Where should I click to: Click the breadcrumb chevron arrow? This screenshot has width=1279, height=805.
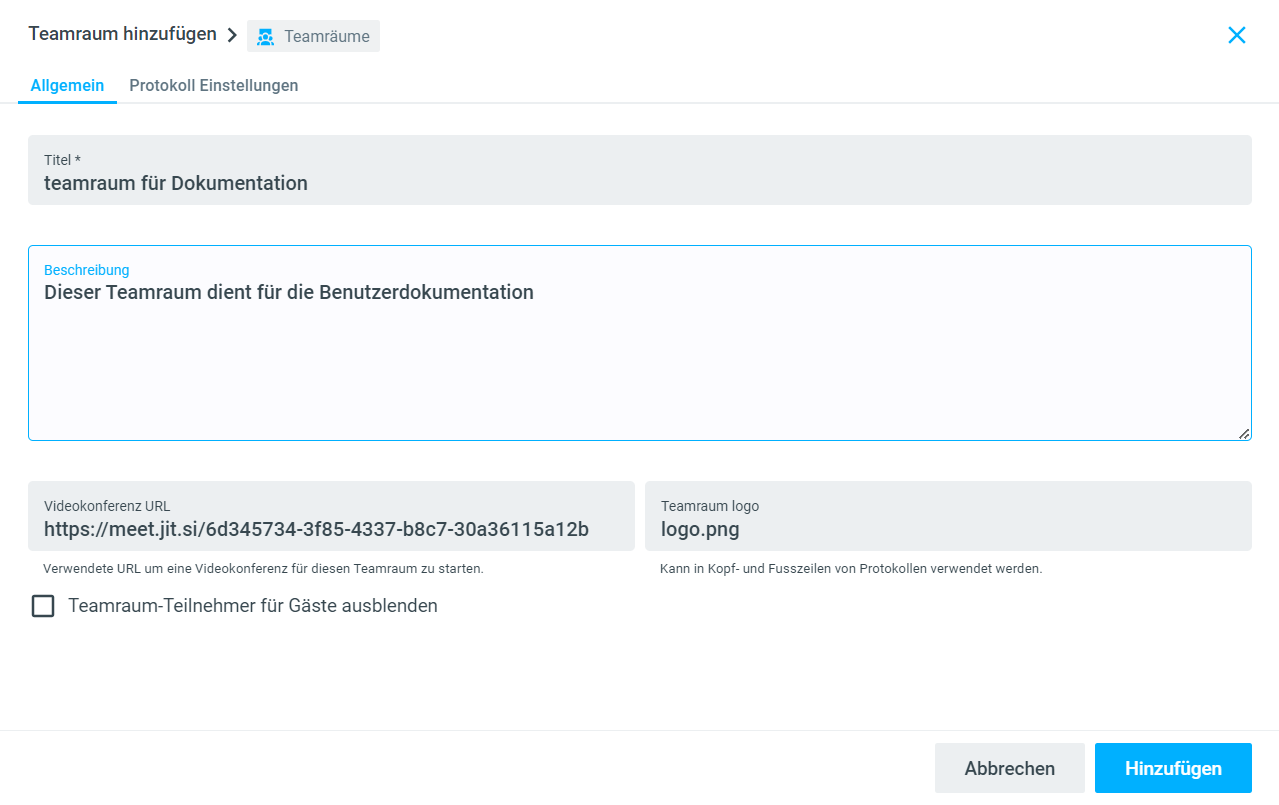(x=232, y=35)
